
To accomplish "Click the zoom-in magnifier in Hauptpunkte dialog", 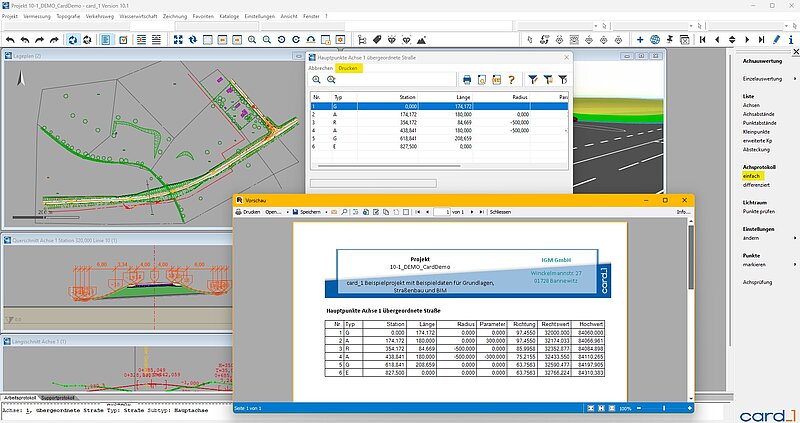I will [316, 80].
